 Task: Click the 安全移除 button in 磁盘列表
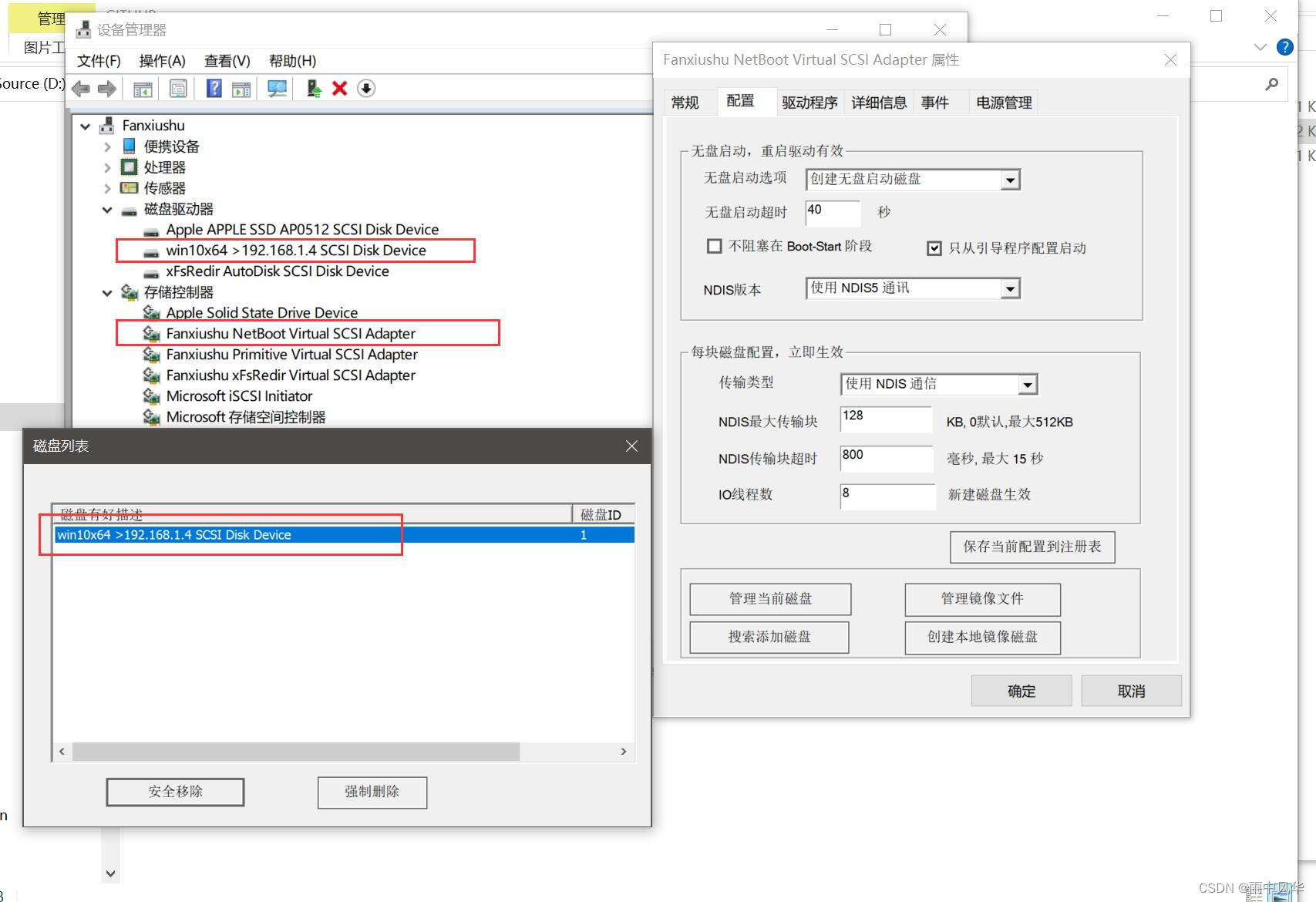point(175,792)
